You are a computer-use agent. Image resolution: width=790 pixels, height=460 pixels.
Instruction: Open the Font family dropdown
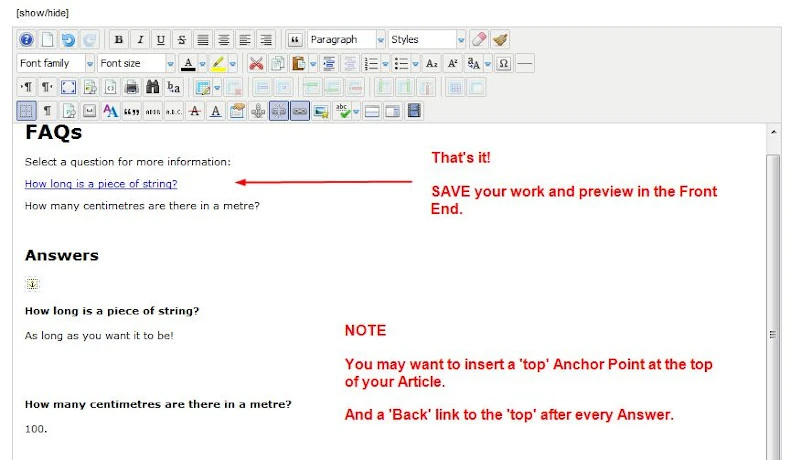click(55, 63)
